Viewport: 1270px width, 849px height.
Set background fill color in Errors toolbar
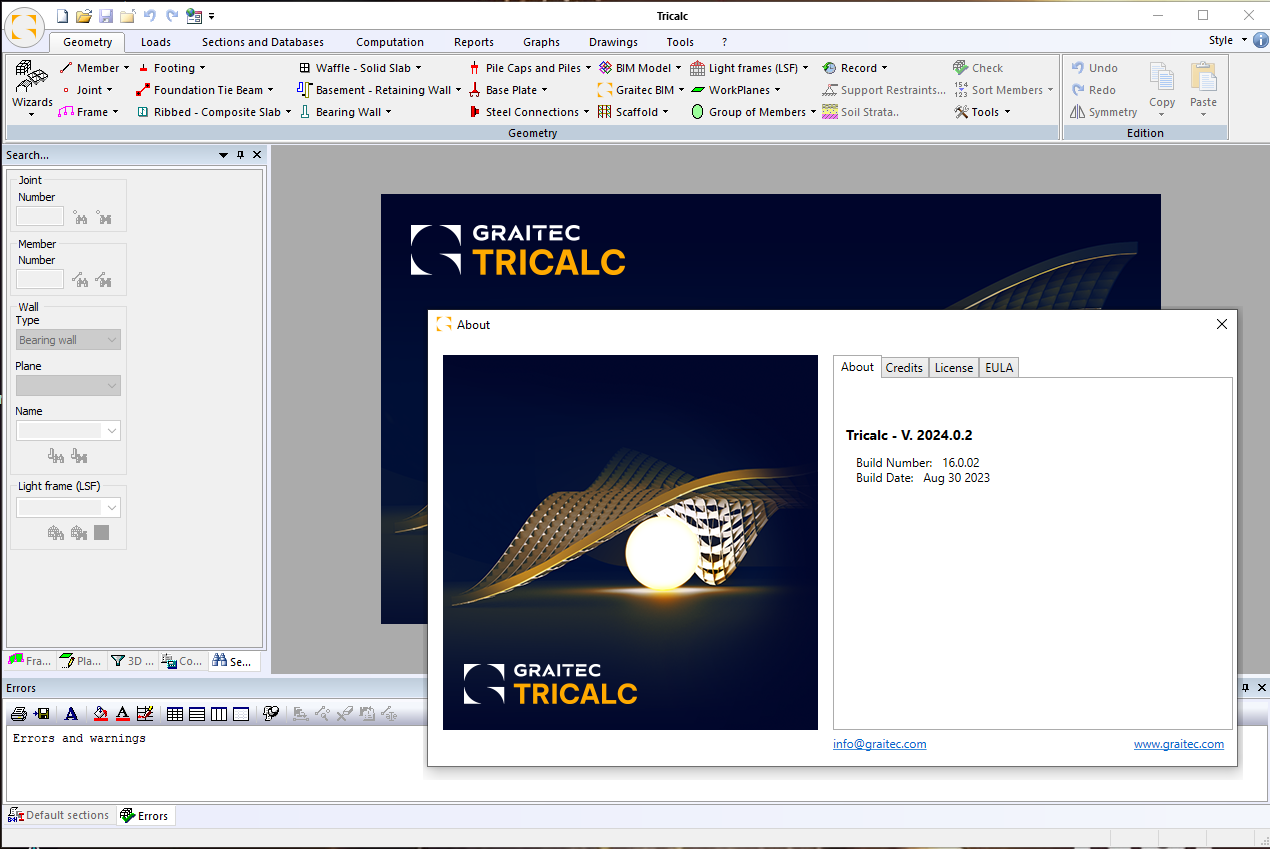[x=99, y=714]
